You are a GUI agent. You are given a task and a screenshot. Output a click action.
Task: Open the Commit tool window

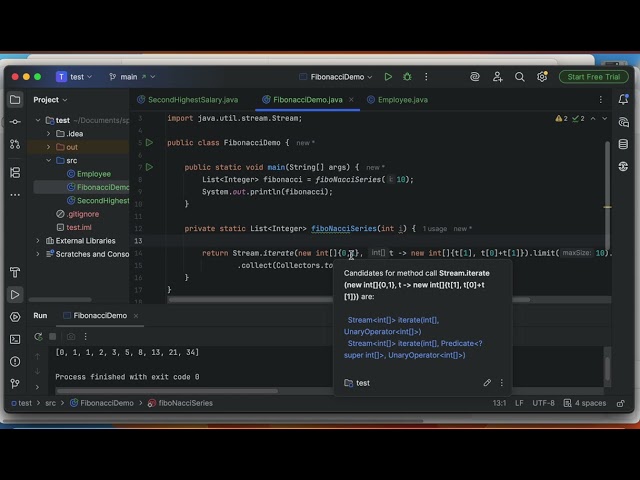click(x=15, y=122)
